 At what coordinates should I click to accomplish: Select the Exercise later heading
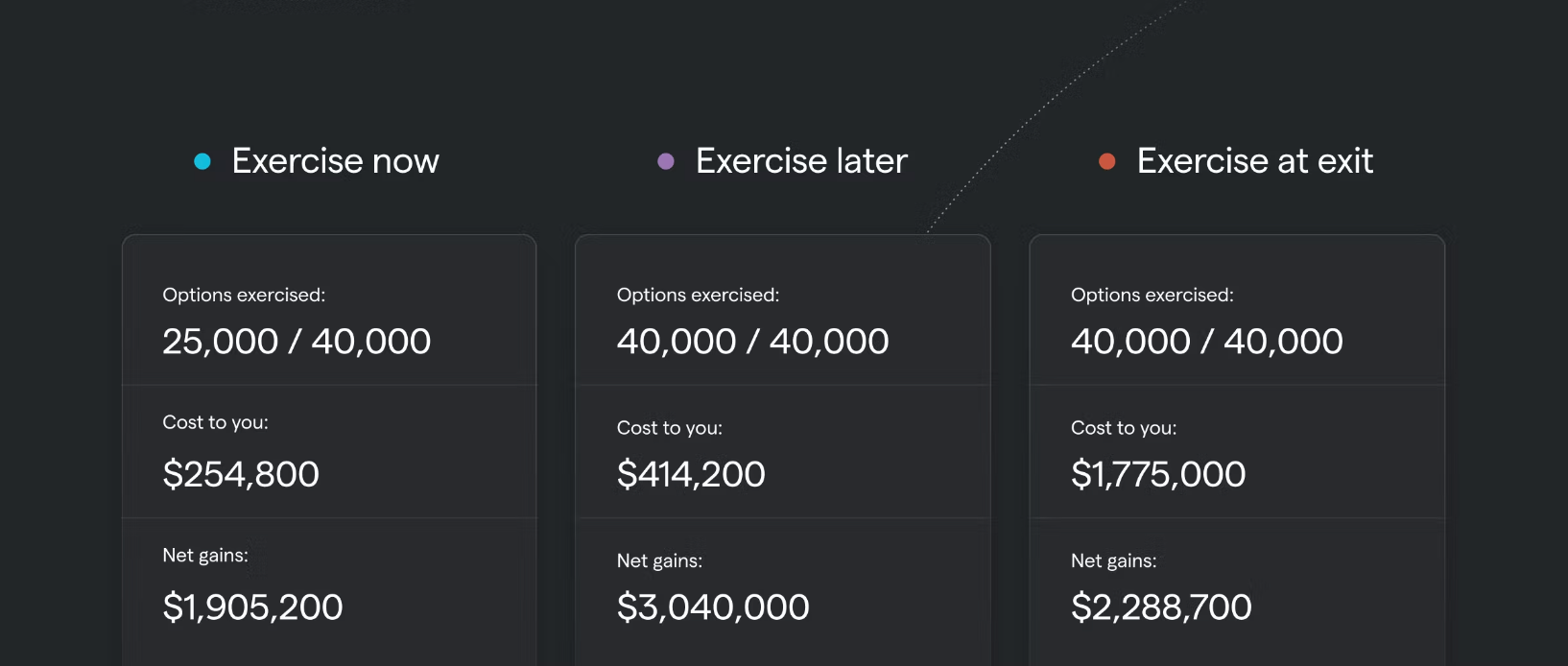click(x=801, y=161)
